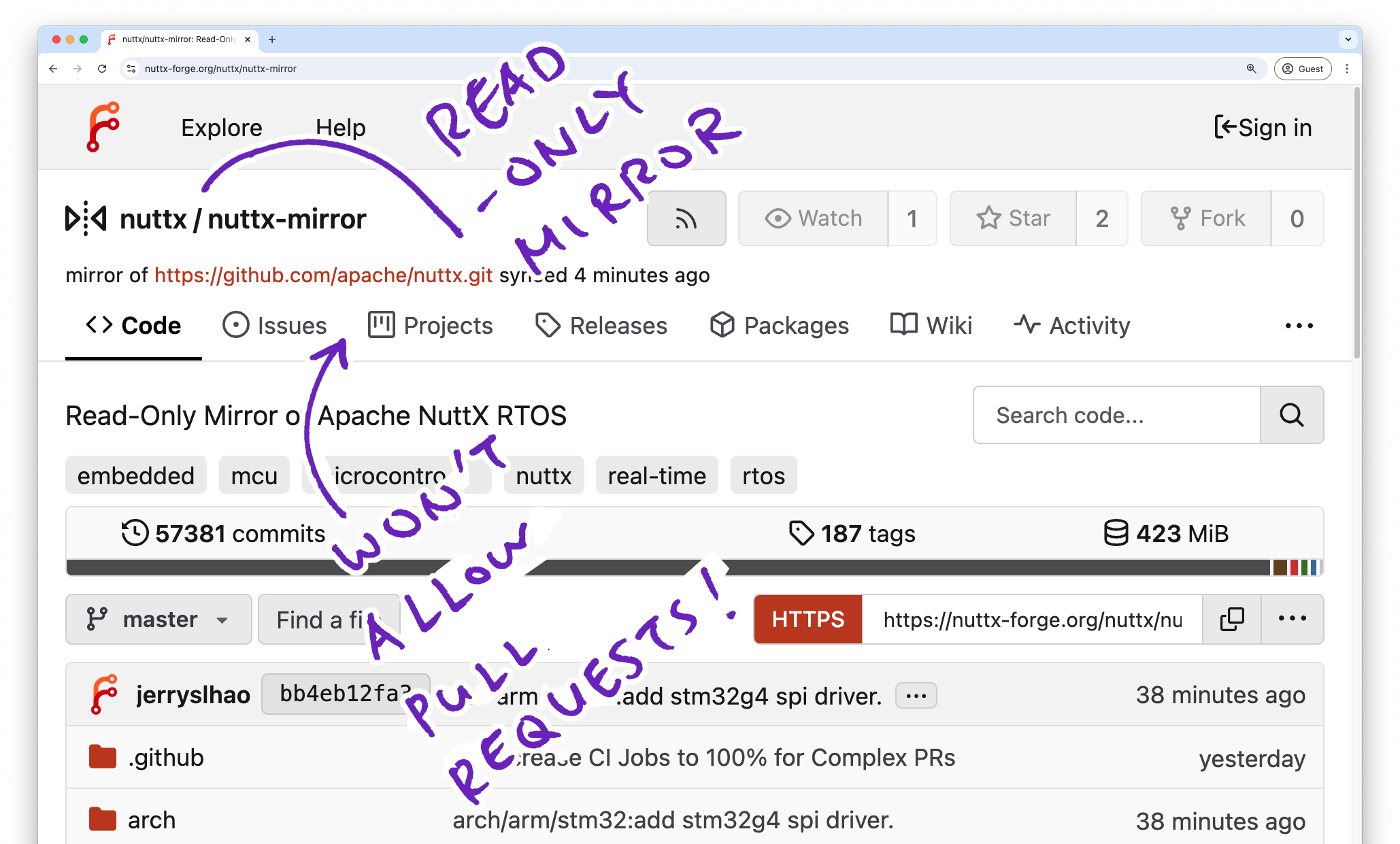This screenshot has height=844, width=1400.
Task: Click the browser address bar URL
Action: tap(220, 69)
